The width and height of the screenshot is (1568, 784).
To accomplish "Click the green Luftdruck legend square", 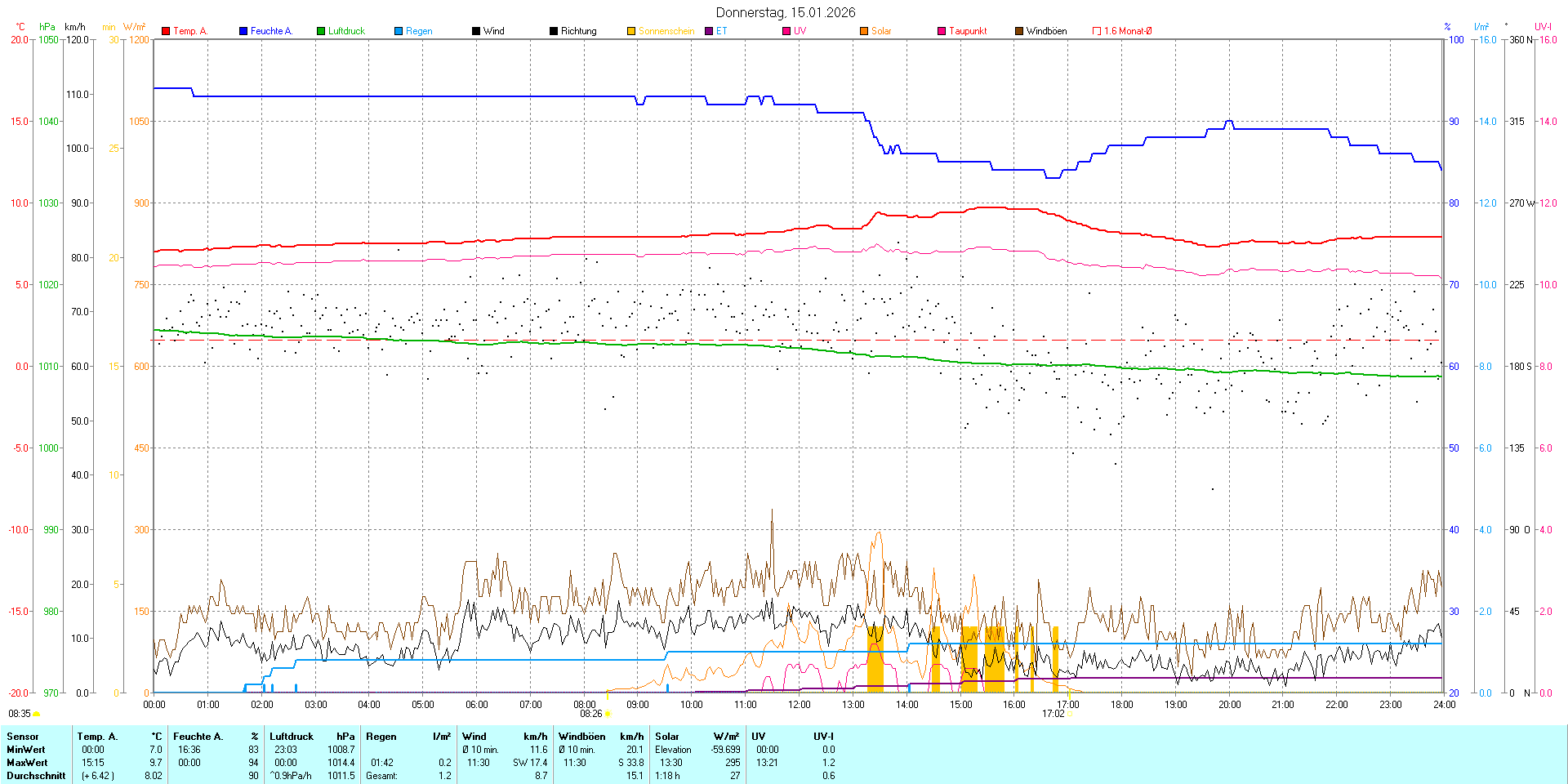I will pos(321,31).
